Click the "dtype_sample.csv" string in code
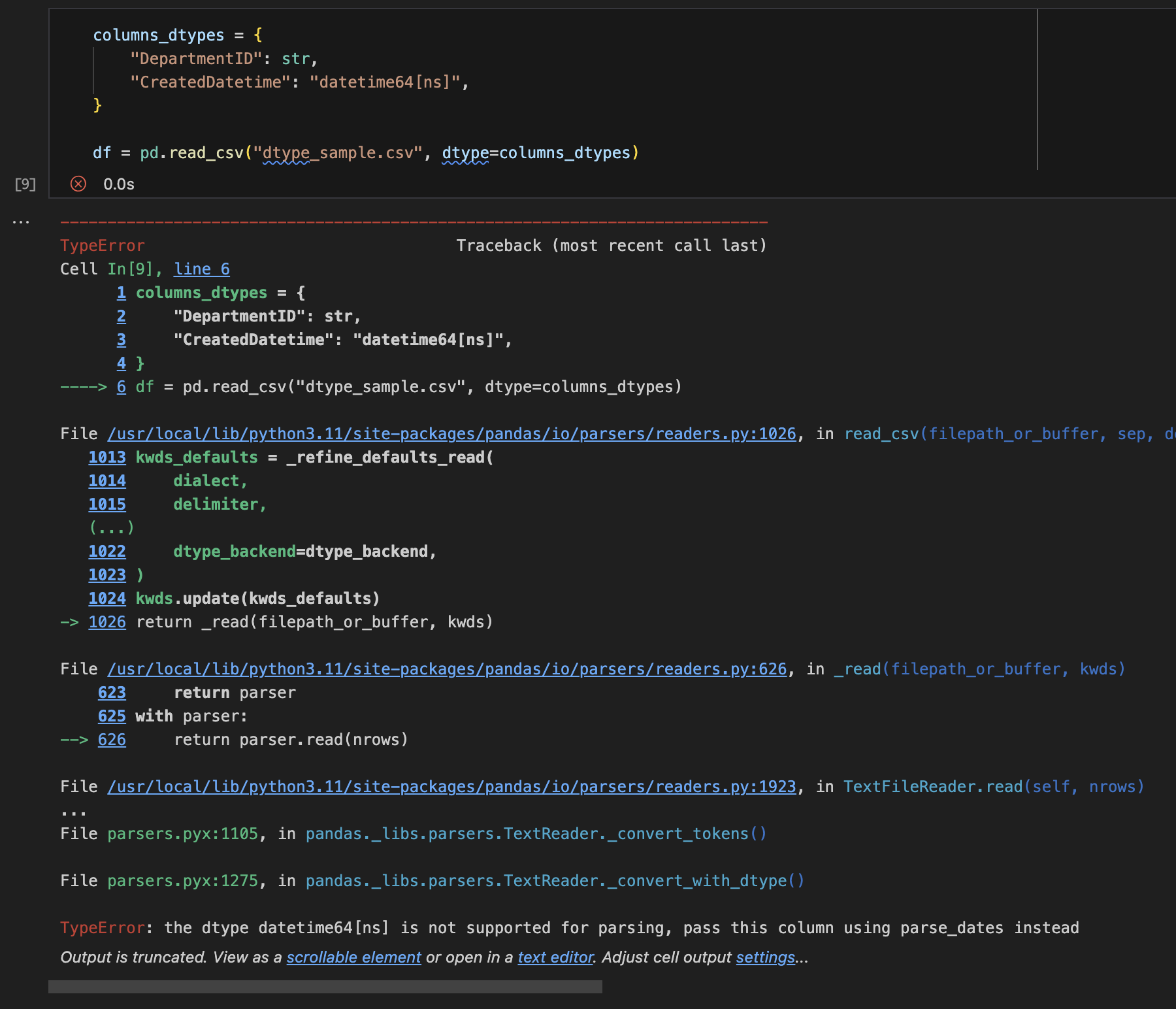 [338, 153]
